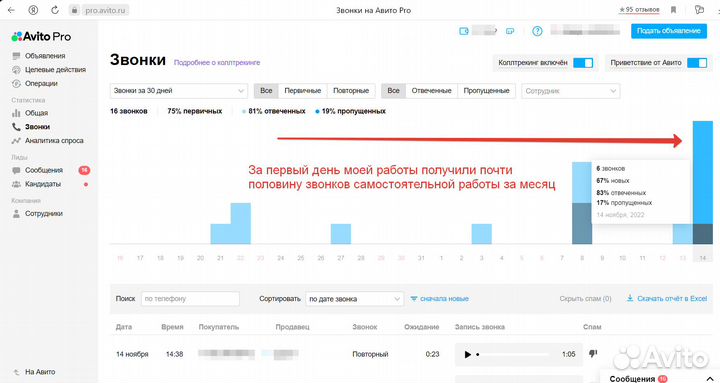Screen dimensions: 720x383
Task: Open Звонки за 30 дней dropdown
Action: (179, 91)
